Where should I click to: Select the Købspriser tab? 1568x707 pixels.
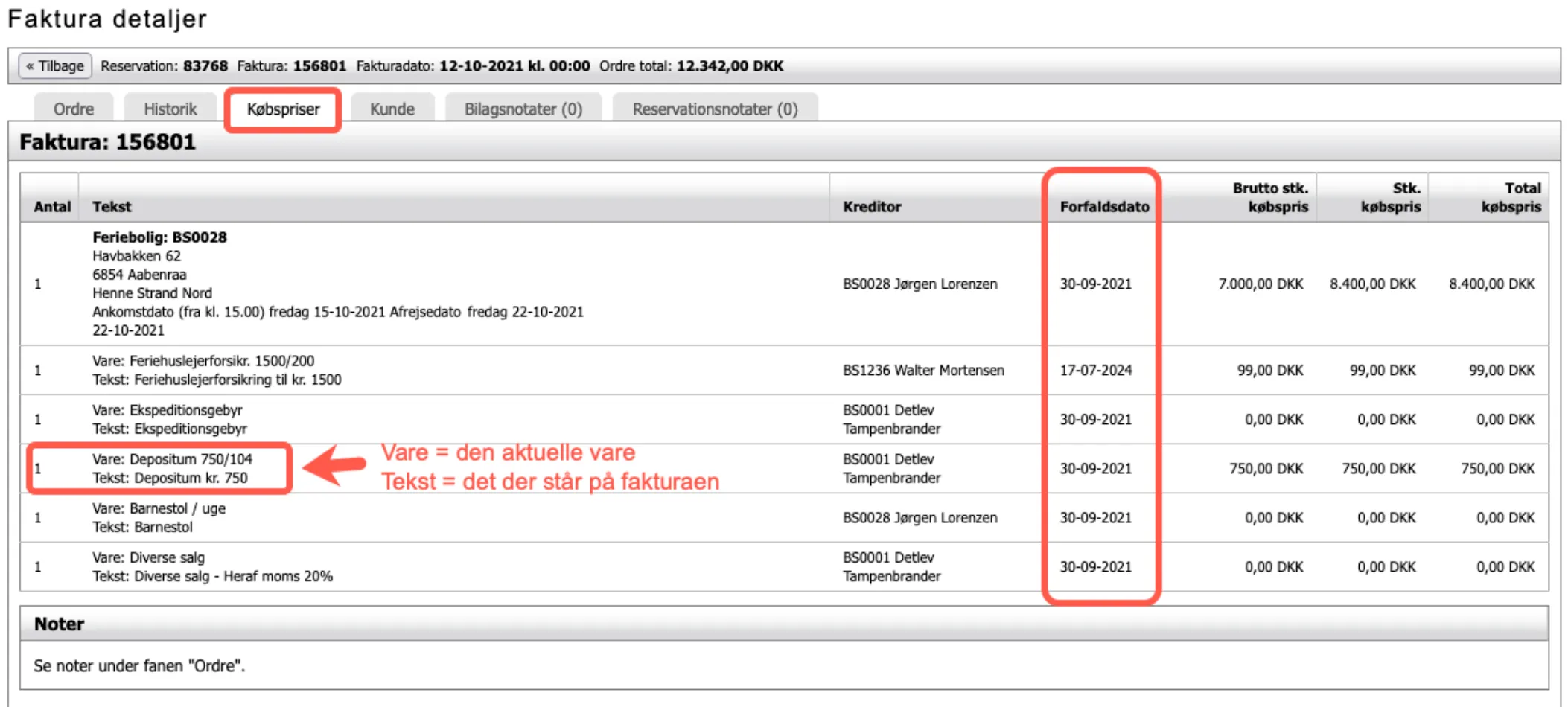(283, 109)
